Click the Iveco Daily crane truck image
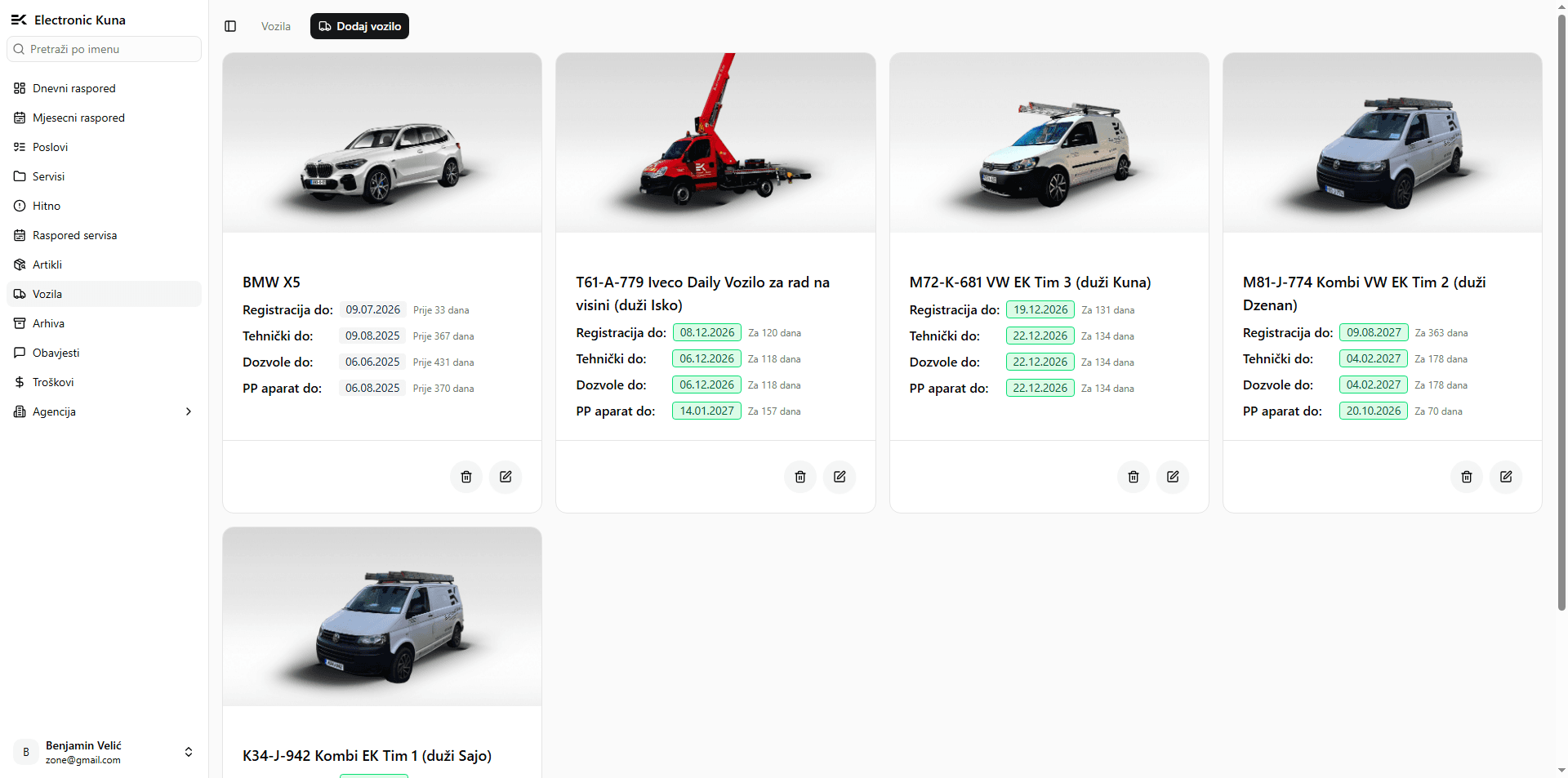 click(x=715, y=143)
